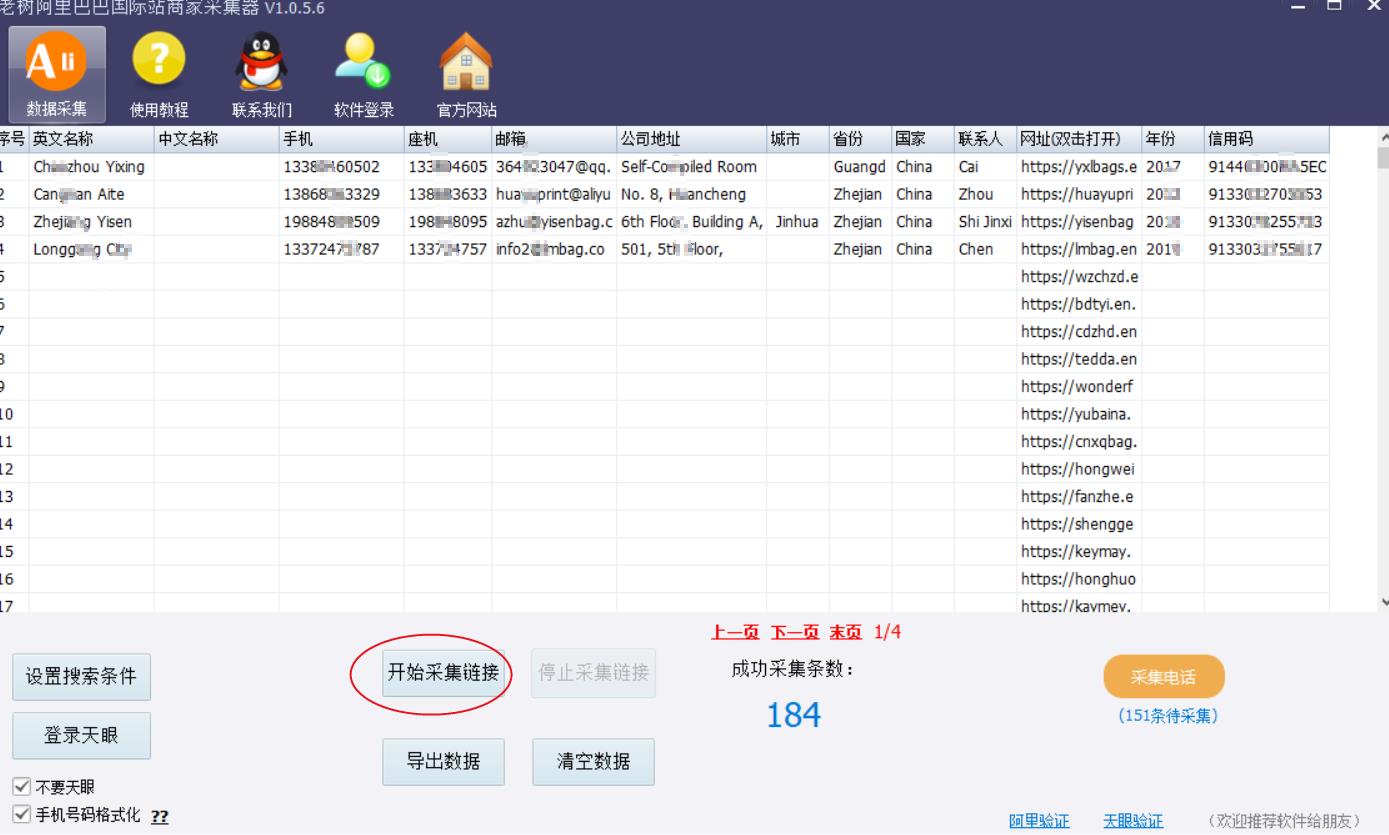Viewport: 1389px width, 835px height.
Task: Click the ?? help link
Action: (x=159, y=816)
